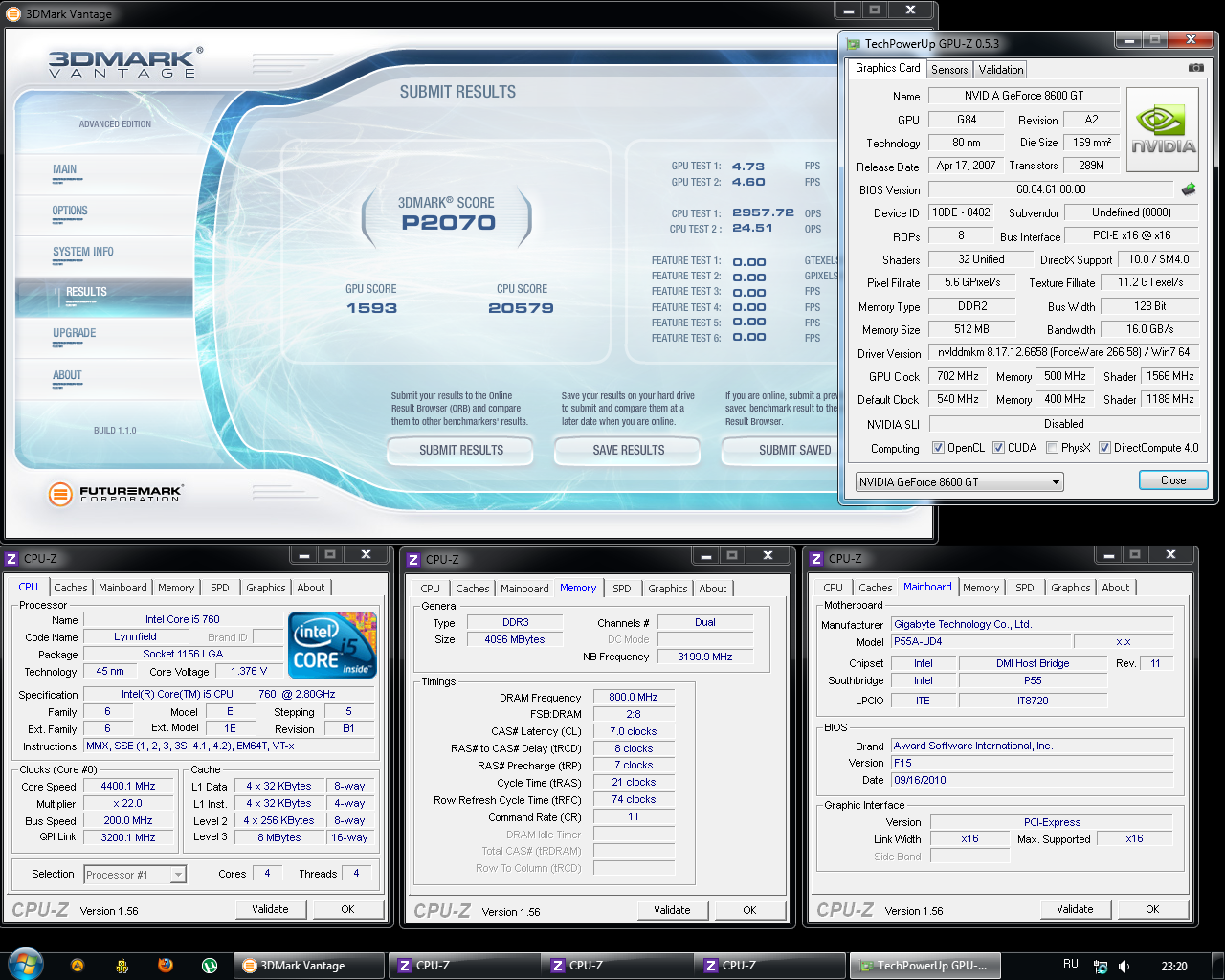Click the GPU-Z Name field 'NVIDIA GeForce 8600 GT'
1225x980 pixels.
1024,96
